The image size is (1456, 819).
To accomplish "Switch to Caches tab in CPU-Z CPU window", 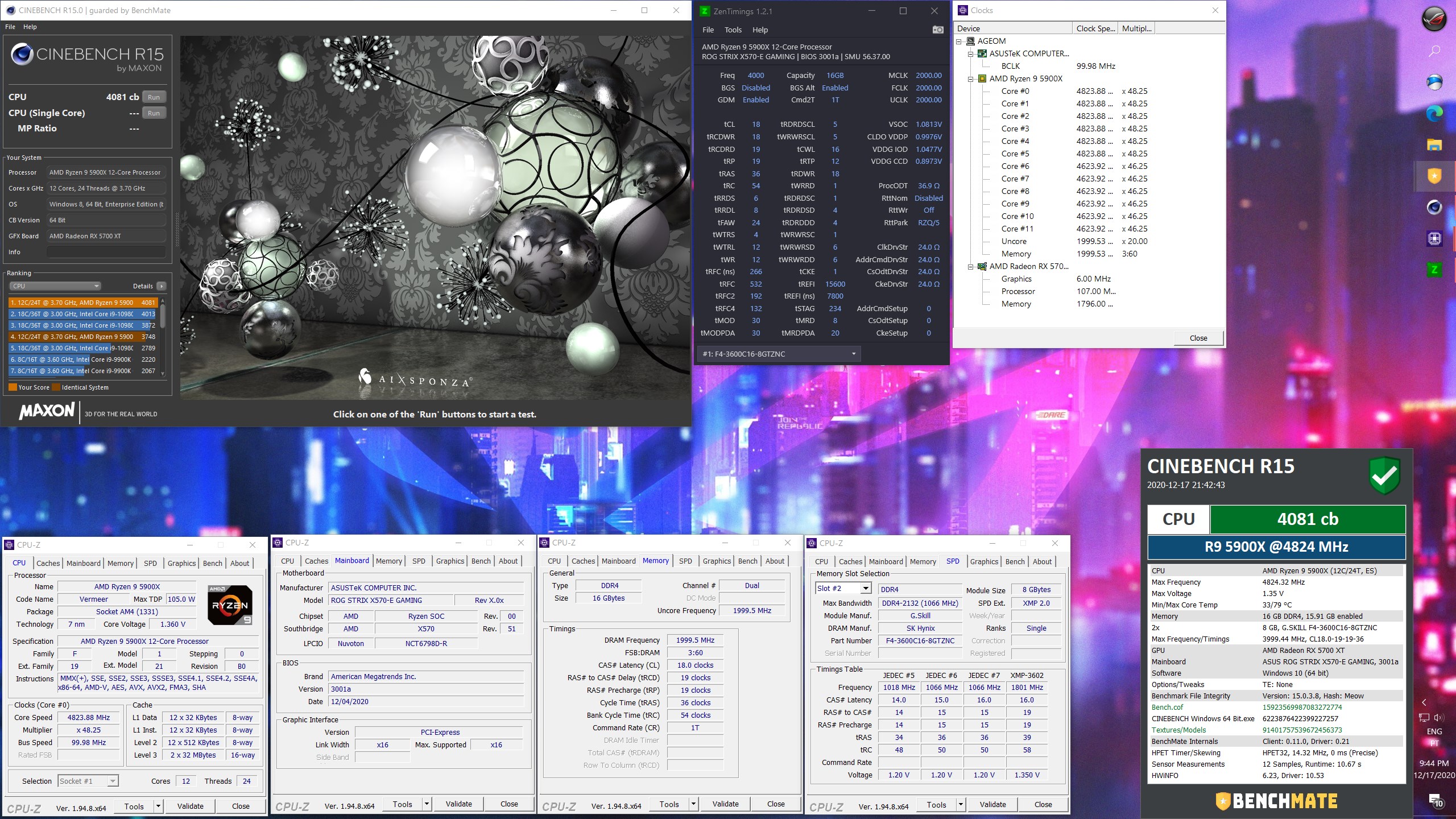I will point(48,563).
